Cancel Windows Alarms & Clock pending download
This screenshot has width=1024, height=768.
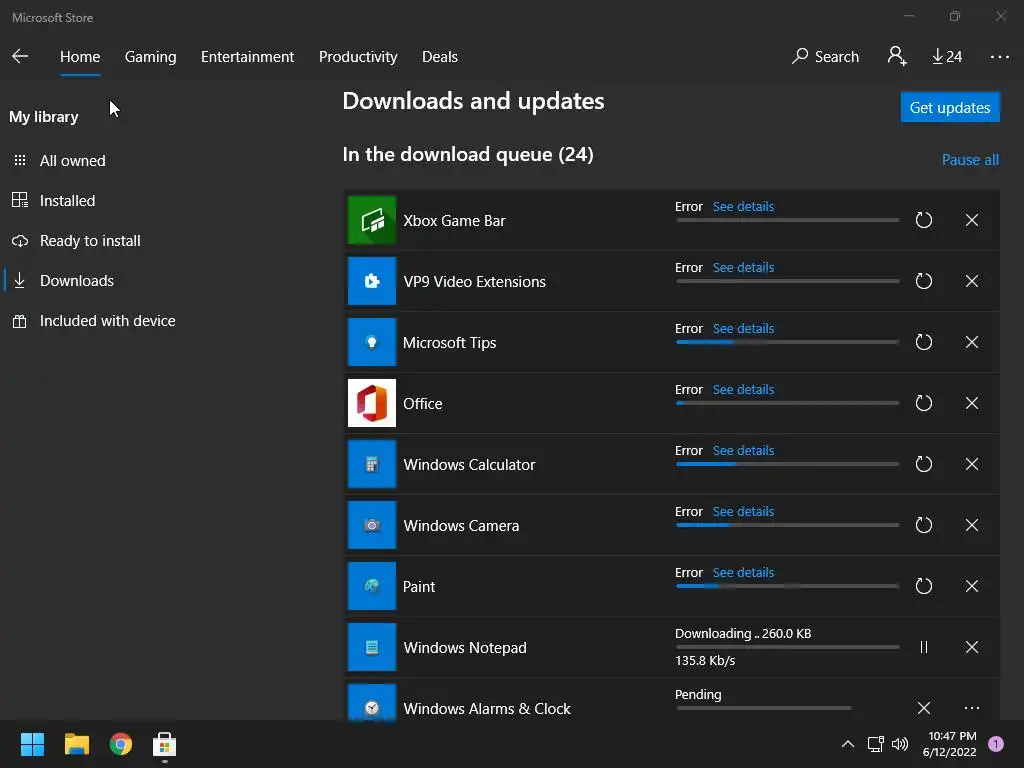[x=923, y=708]
